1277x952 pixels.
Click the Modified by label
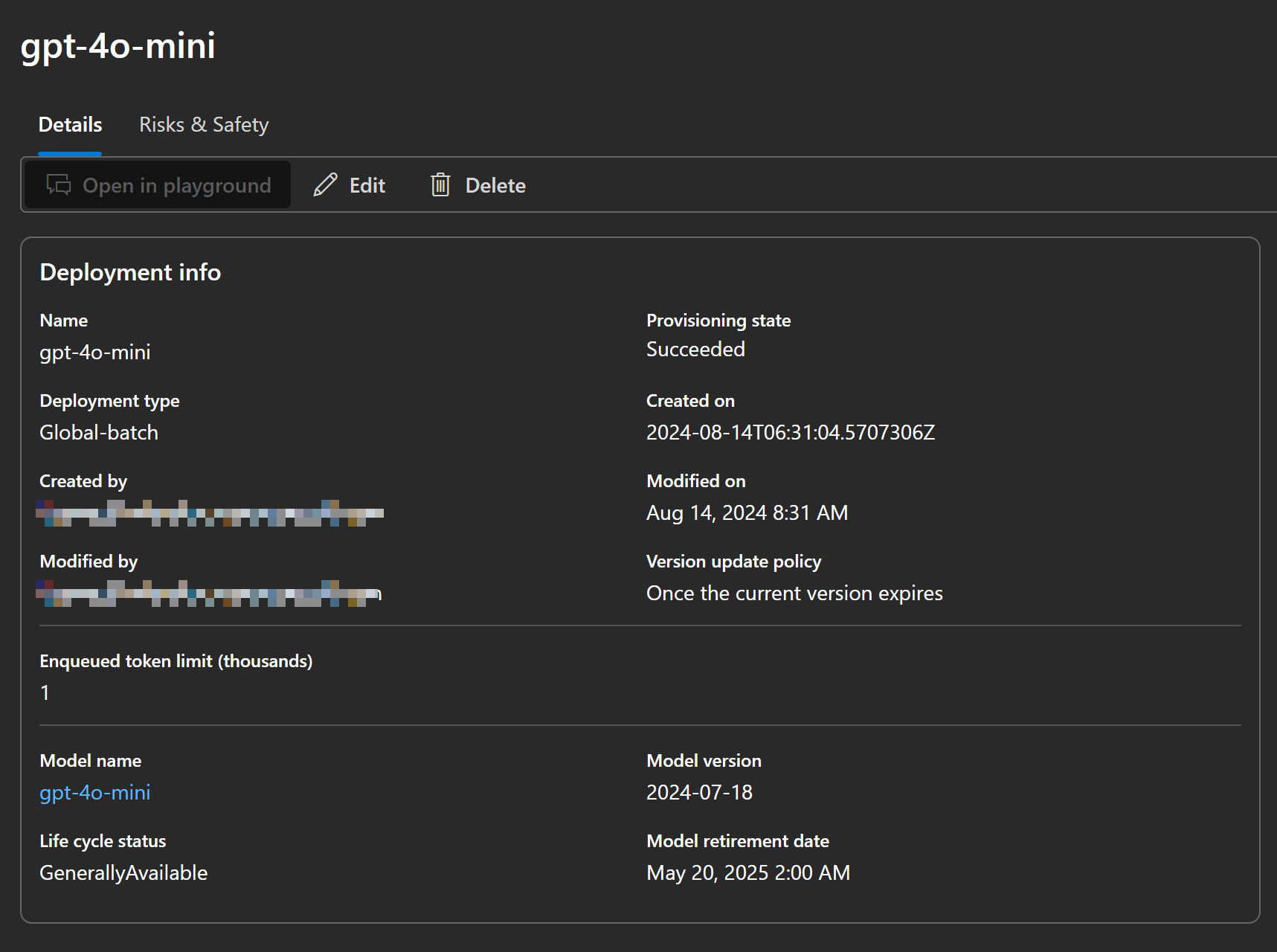click(x=89, y=562)
